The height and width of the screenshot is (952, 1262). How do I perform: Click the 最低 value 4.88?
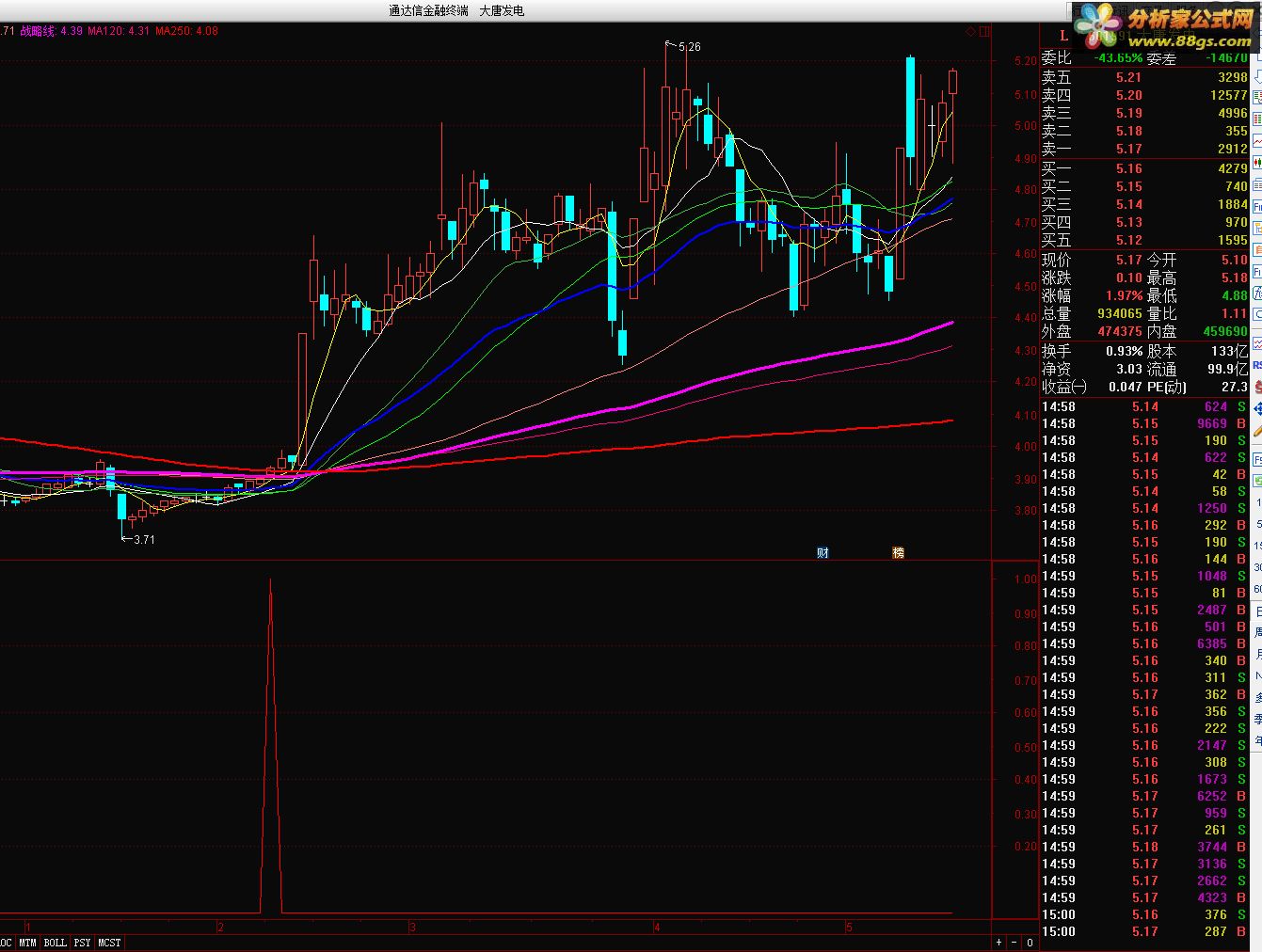pyautogui.click(x=1235, y=295)
